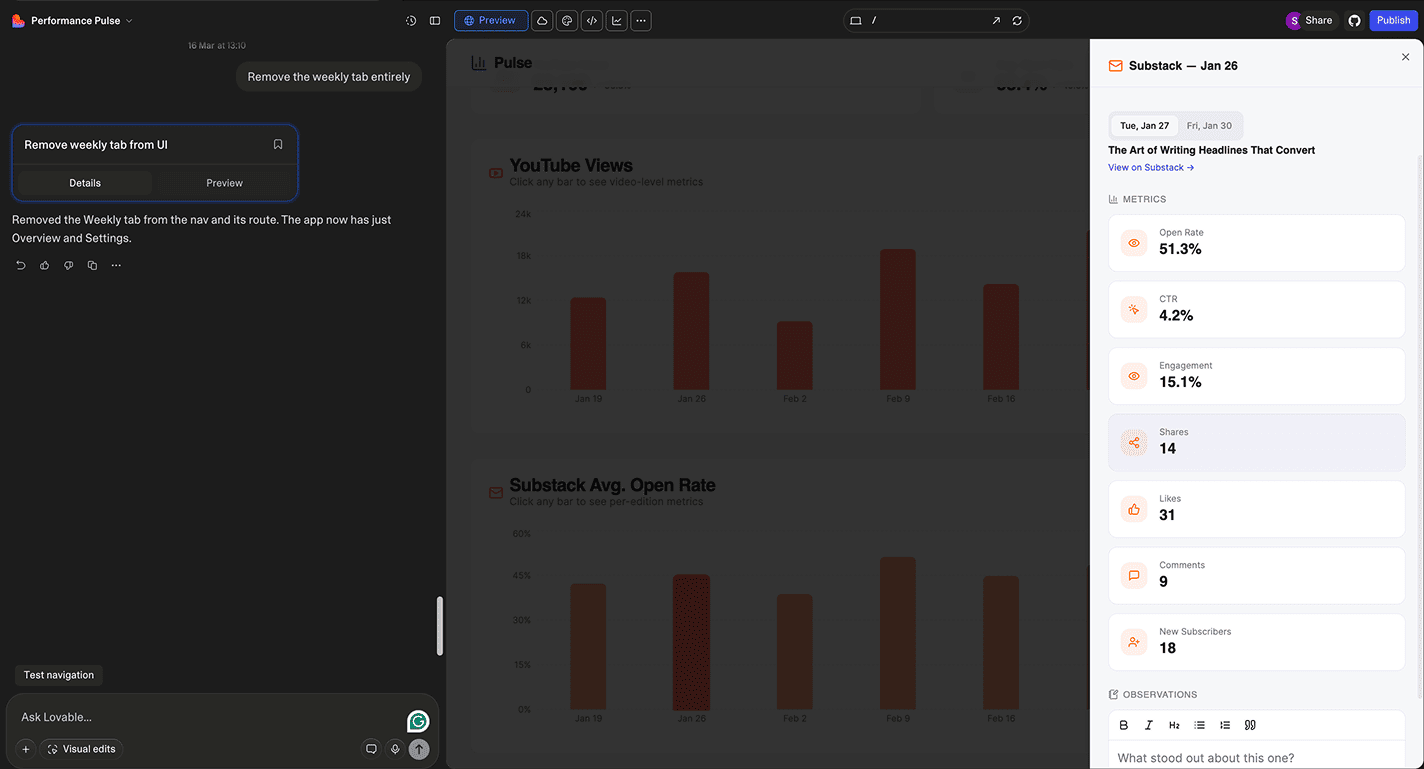Undo the last chat change
The width and height of the screenshot is (1424, 769).
click(21, 265)
